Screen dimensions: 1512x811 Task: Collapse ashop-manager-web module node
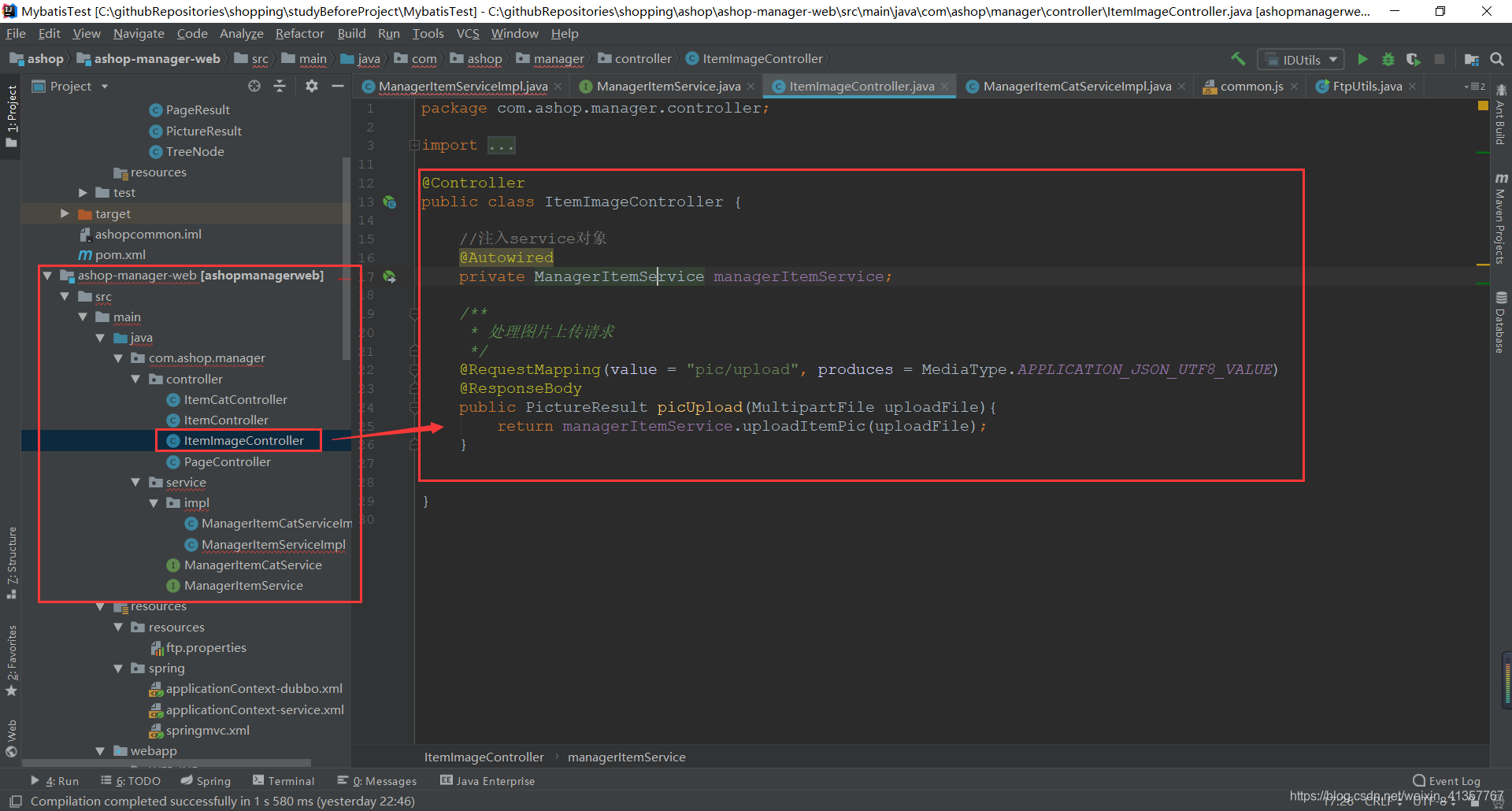pyautogui.click(x=47, y=276)
